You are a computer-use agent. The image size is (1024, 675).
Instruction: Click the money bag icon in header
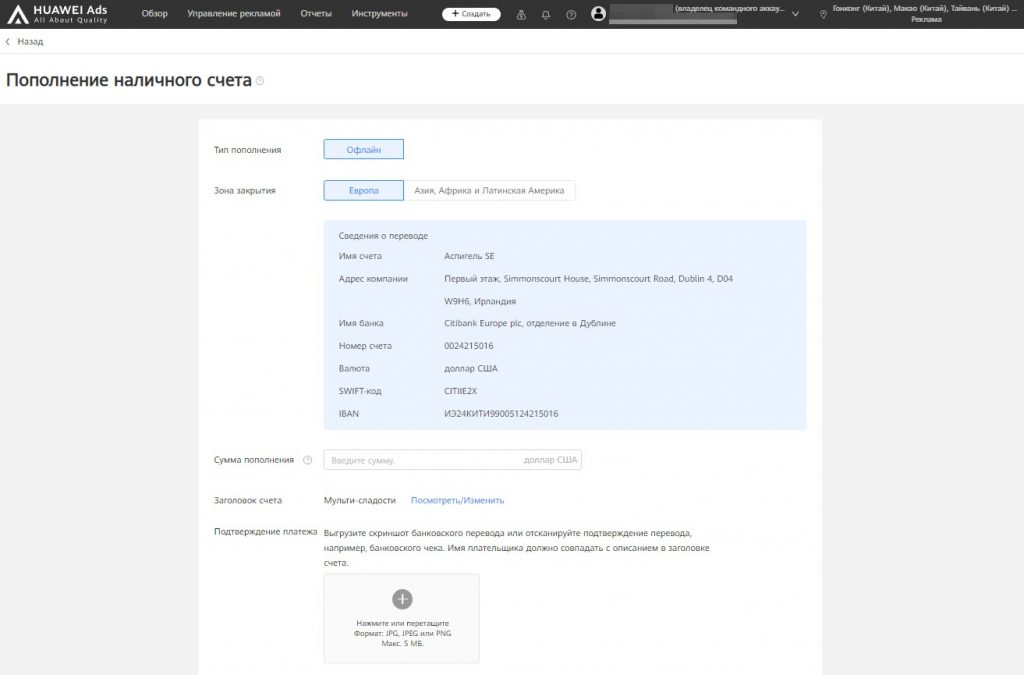pos(520,14)
